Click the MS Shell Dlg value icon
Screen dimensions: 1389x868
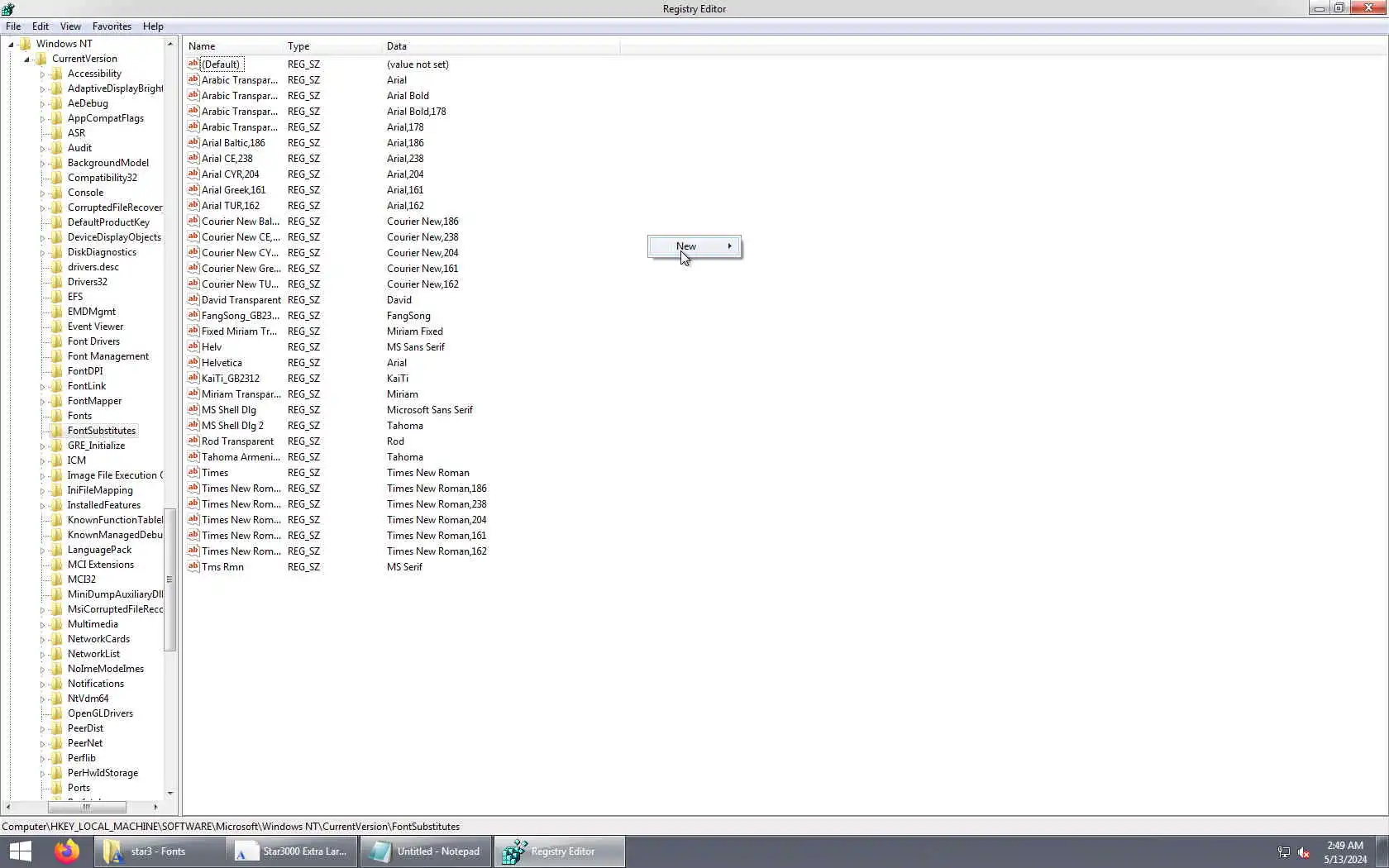point(193,409)
